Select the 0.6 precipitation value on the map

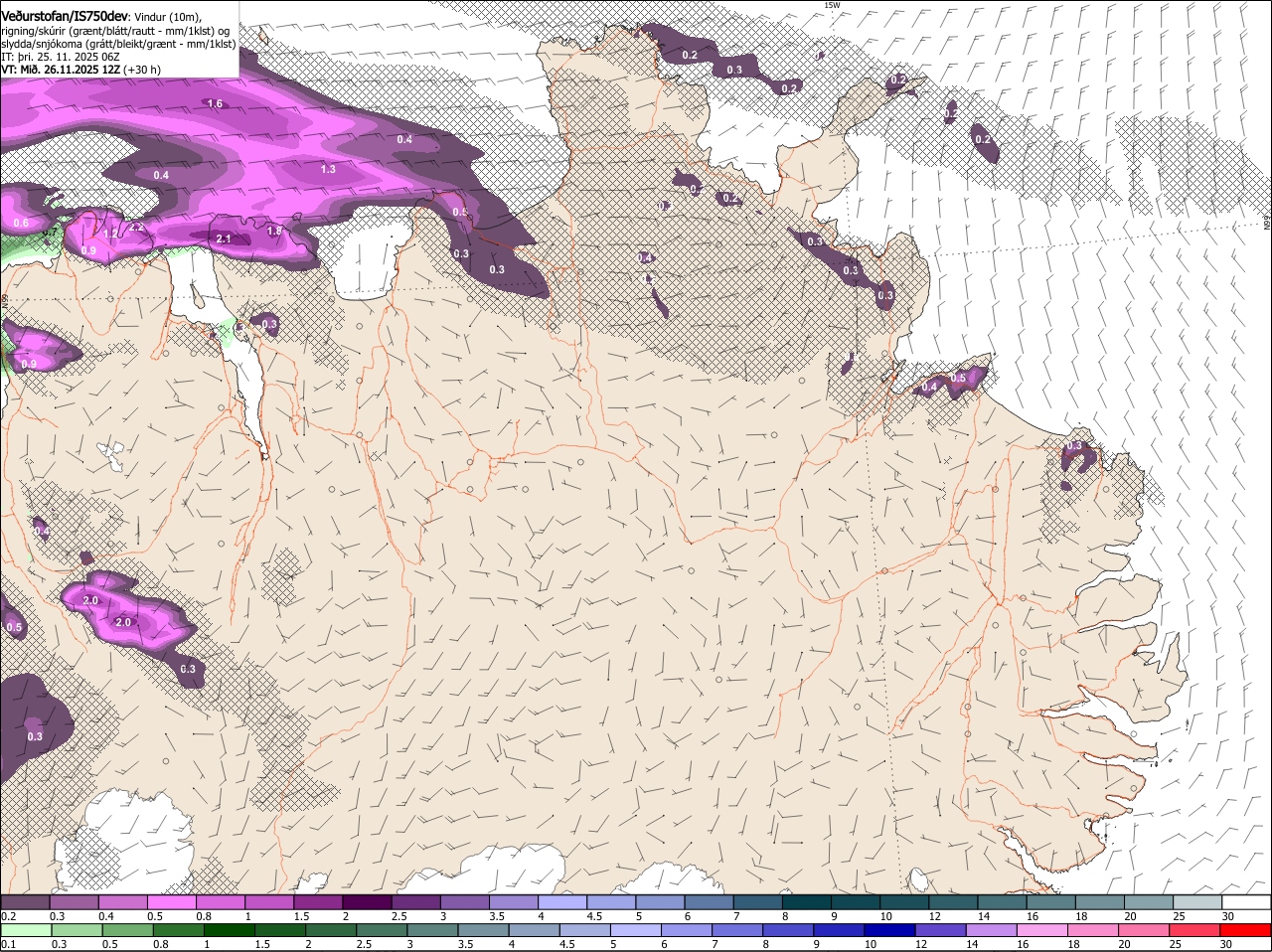21,223
